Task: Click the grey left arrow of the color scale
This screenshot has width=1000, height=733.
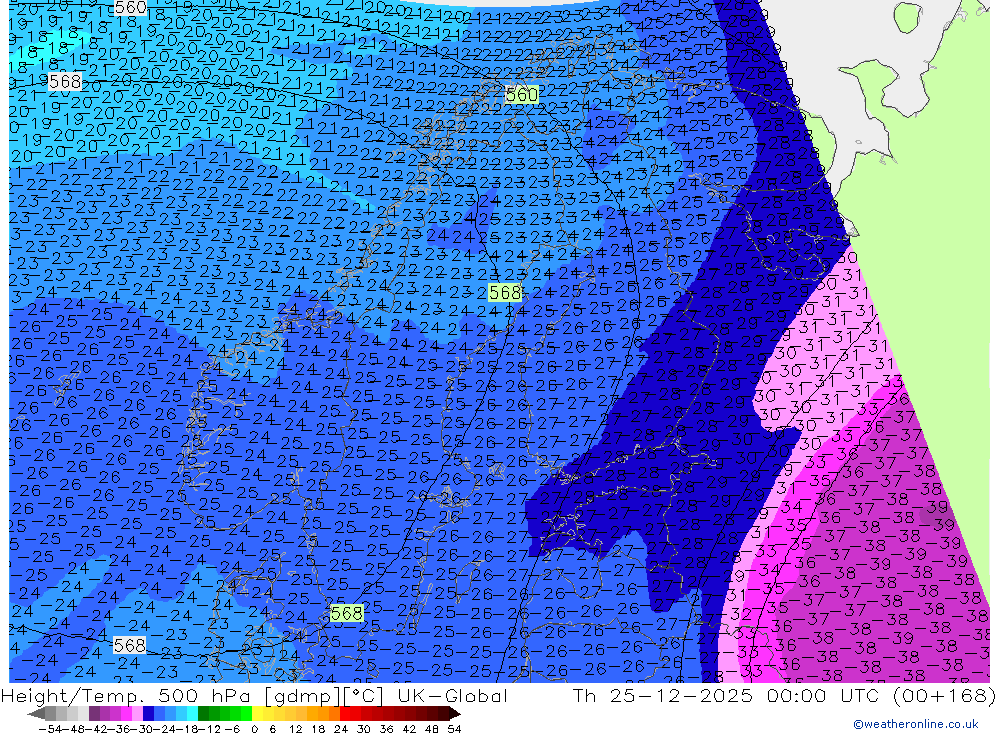Action: coord(36,714)
